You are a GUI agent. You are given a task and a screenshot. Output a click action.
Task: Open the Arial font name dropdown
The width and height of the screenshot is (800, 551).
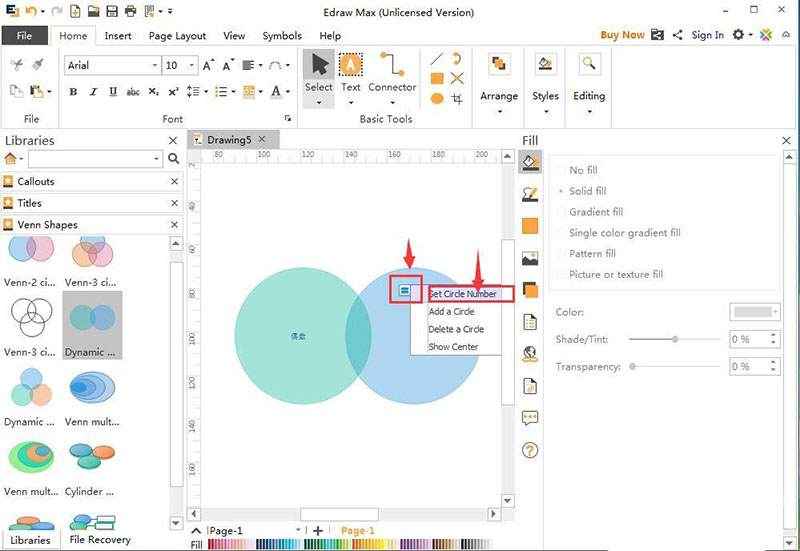coord(154,66)
